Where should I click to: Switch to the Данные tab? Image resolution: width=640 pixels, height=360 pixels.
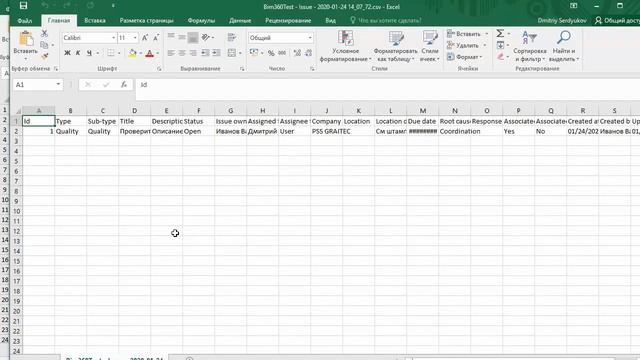(x=240, y=20)
